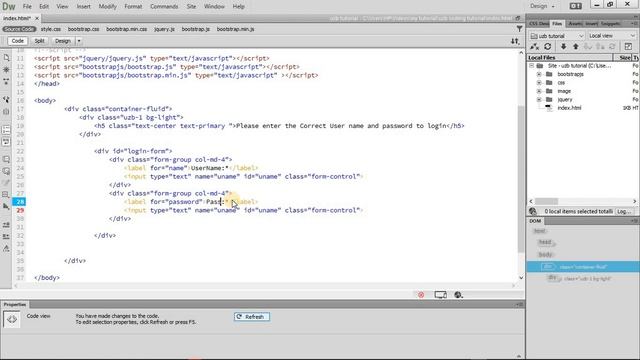This screenshot has height=360, width=640.
Task: Open the Help menu
Action: (238, 7)
